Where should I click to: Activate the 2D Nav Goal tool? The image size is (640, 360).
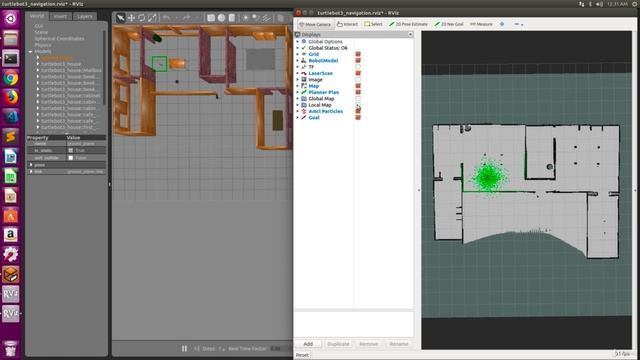point(449,24)
